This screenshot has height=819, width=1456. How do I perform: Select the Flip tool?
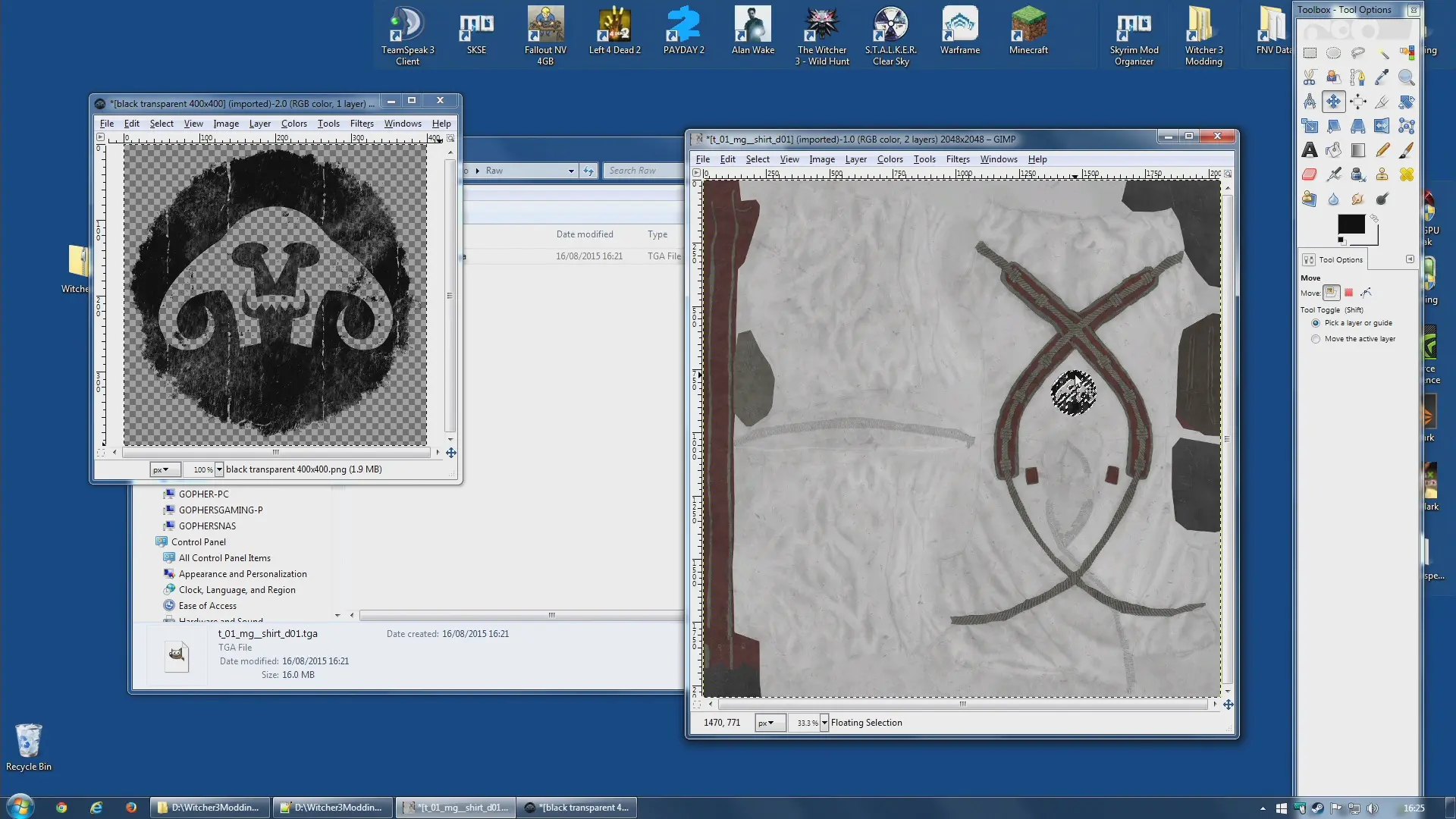pyautogui.click(x=1382, y=126)
